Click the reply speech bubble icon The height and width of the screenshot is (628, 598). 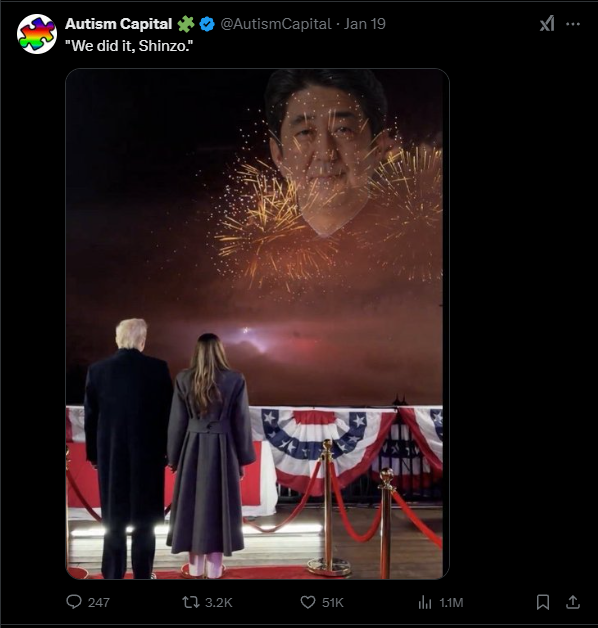click(74, 602)
